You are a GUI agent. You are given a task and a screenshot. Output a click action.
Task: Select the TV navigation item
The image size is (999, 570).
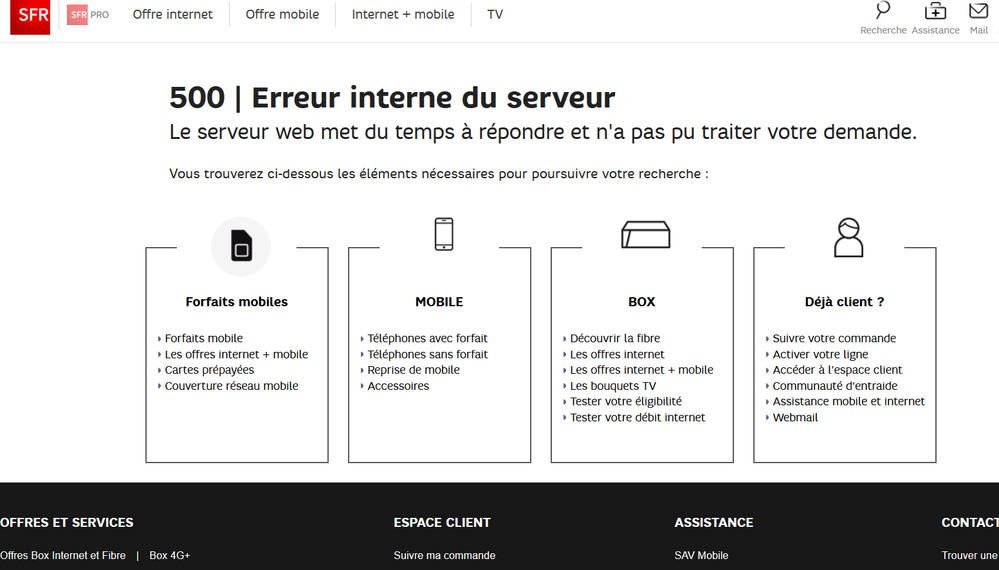(495, 15)
